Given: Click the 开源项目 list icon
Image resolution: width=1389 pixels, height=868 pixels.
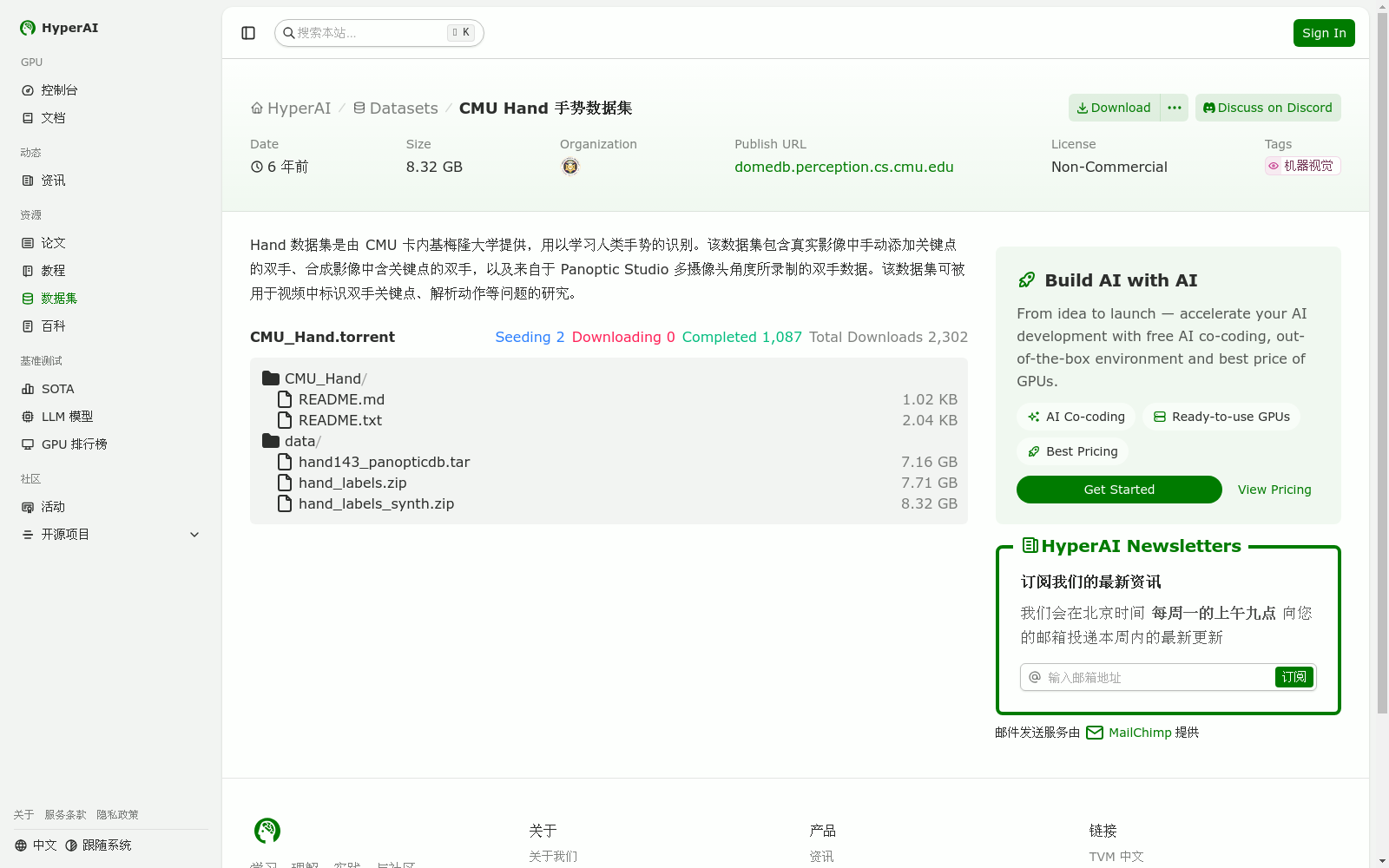Looking at the screenshot, I should 28,535.
